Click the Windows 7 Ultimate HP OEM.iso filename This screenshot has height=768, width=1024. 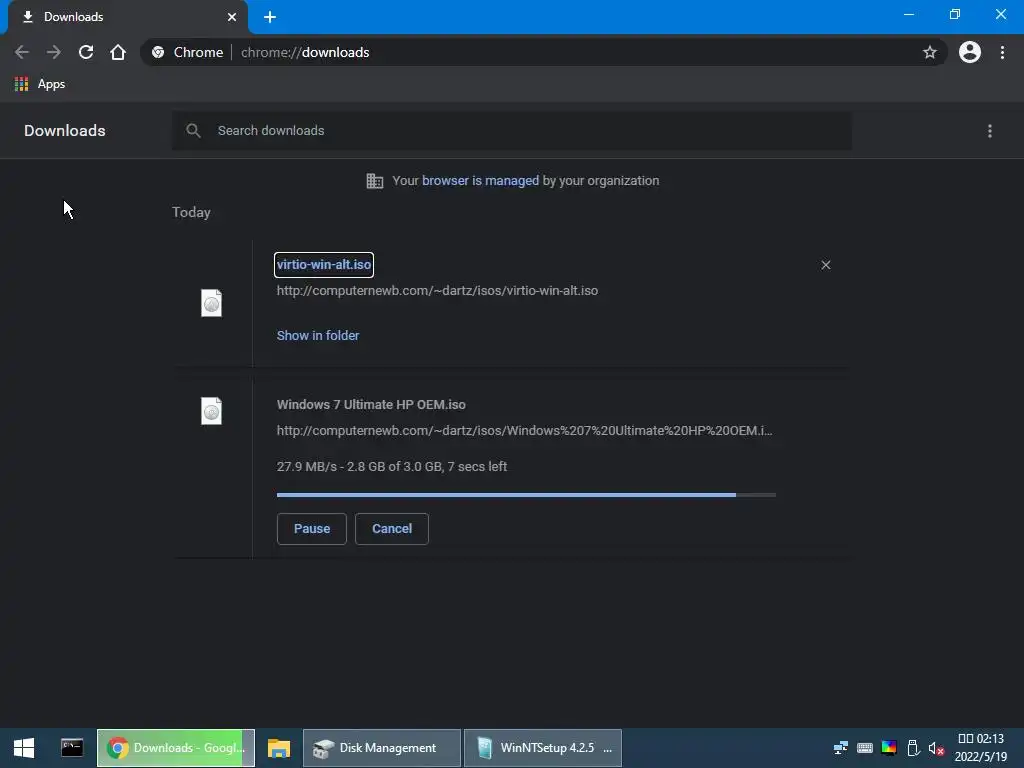pyautogui.click(x=371, y=405)
